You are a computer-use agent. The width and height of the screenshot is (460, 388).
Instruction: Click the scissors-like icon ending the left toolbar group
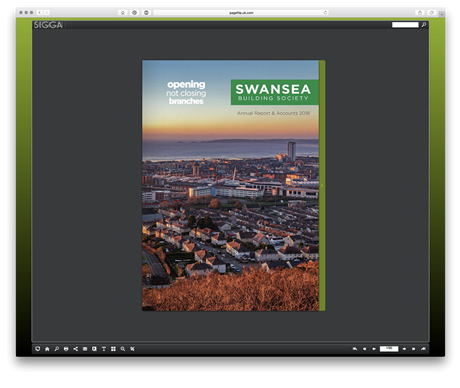pyautogui.click(x=132, y=349)
